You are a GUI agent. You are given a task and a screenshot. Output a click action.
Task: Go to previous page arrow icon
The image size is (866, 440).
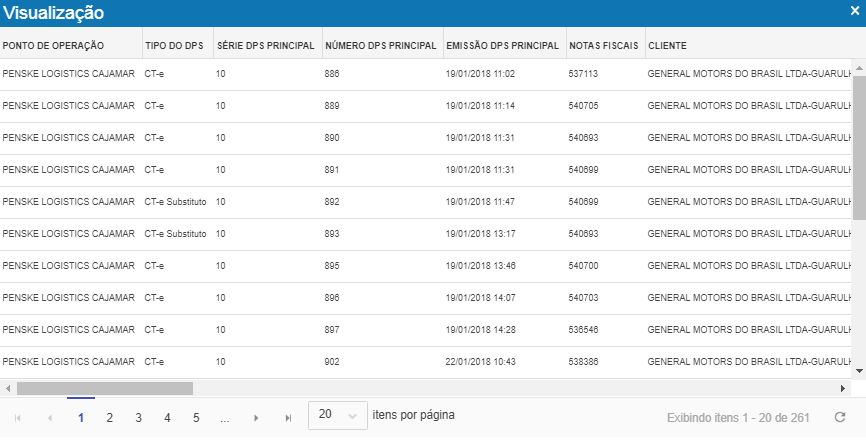(x=50, y=418)
